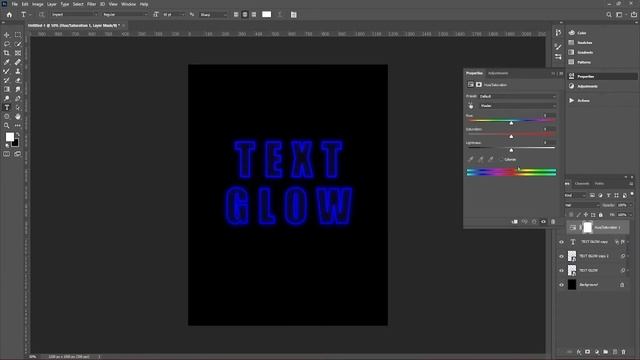
Task: Hide the TEXT GLOW copy text layer
Action: tap(562, 242)
